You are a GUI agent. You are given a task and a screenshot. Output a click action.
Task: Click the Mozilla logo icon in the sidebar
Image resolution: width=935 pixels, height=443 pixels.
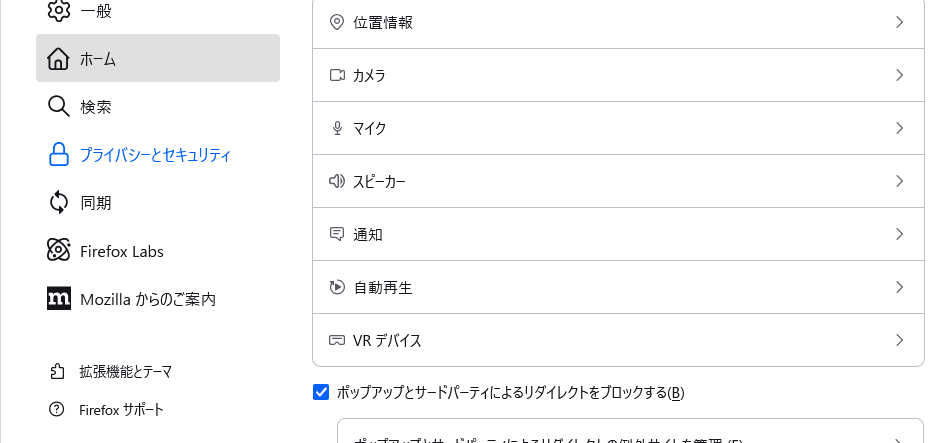click(59, 298)
